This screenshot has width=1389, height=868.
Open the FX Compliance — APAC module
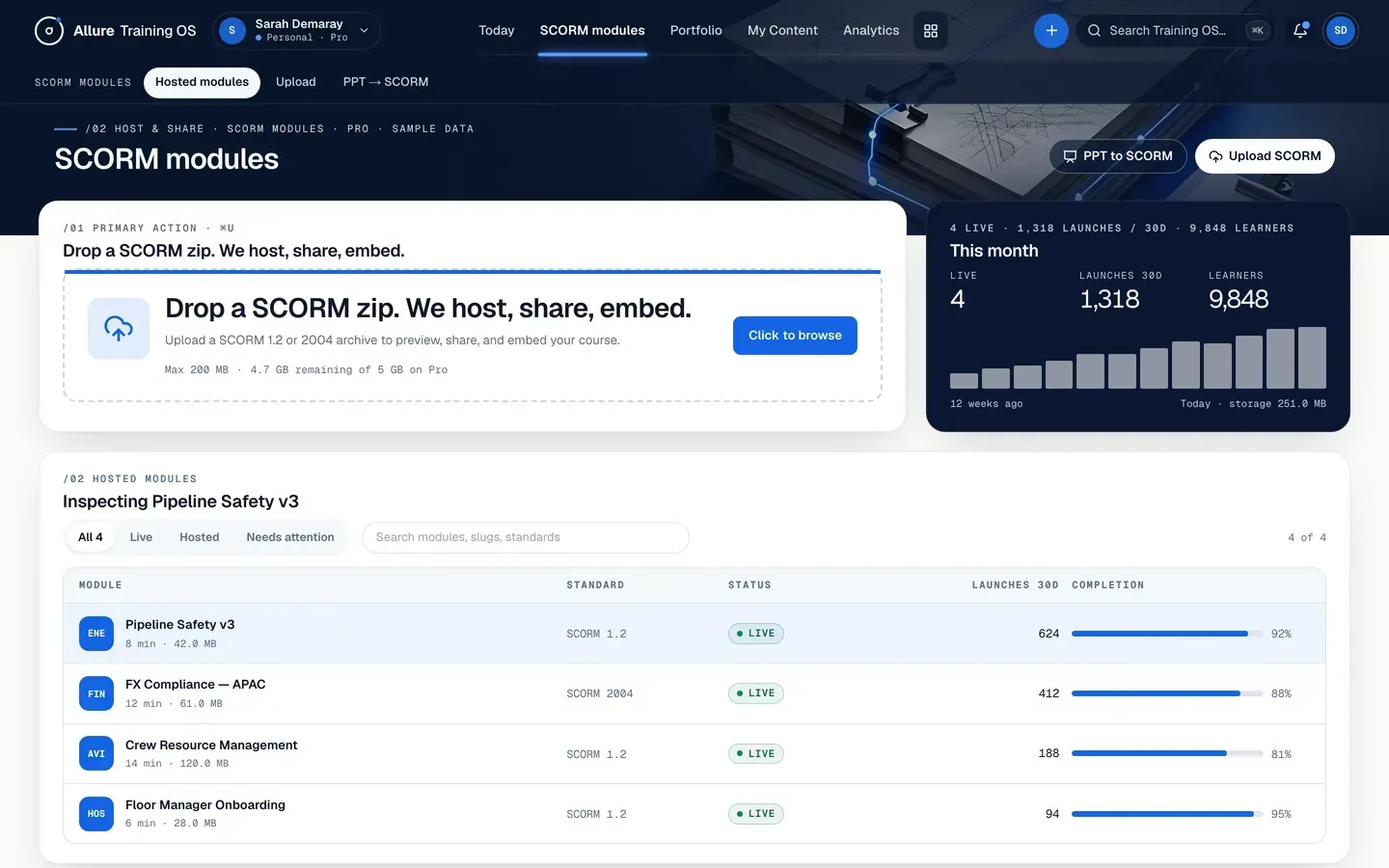(x=694, y=693)
